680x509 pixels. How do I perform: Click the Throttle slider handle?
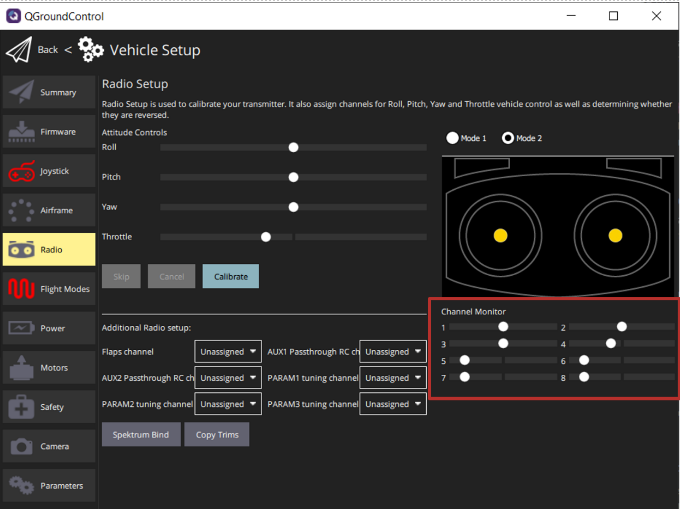(x=266, y=237)
